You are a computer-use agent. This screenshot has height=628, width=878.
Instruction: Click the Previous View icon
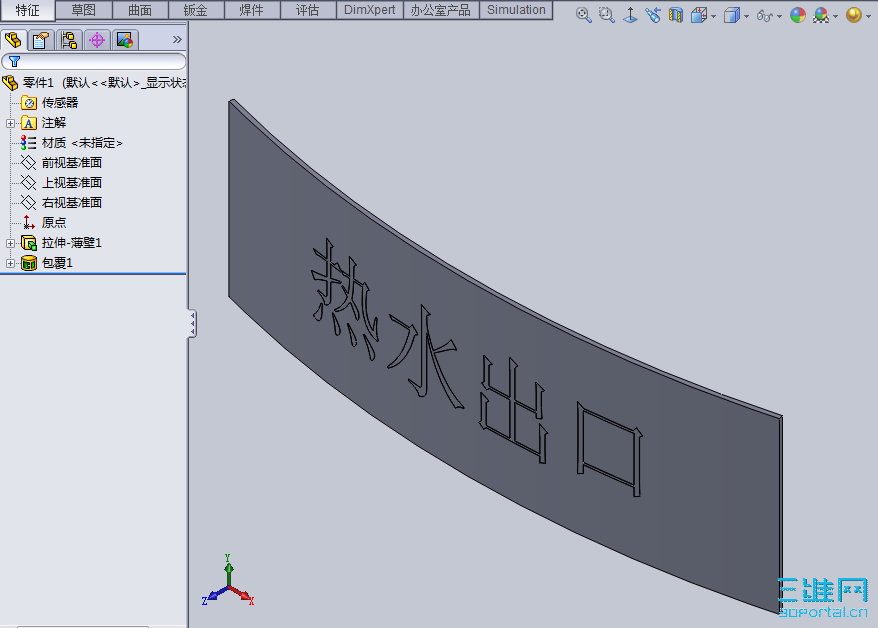coord(653,15)
